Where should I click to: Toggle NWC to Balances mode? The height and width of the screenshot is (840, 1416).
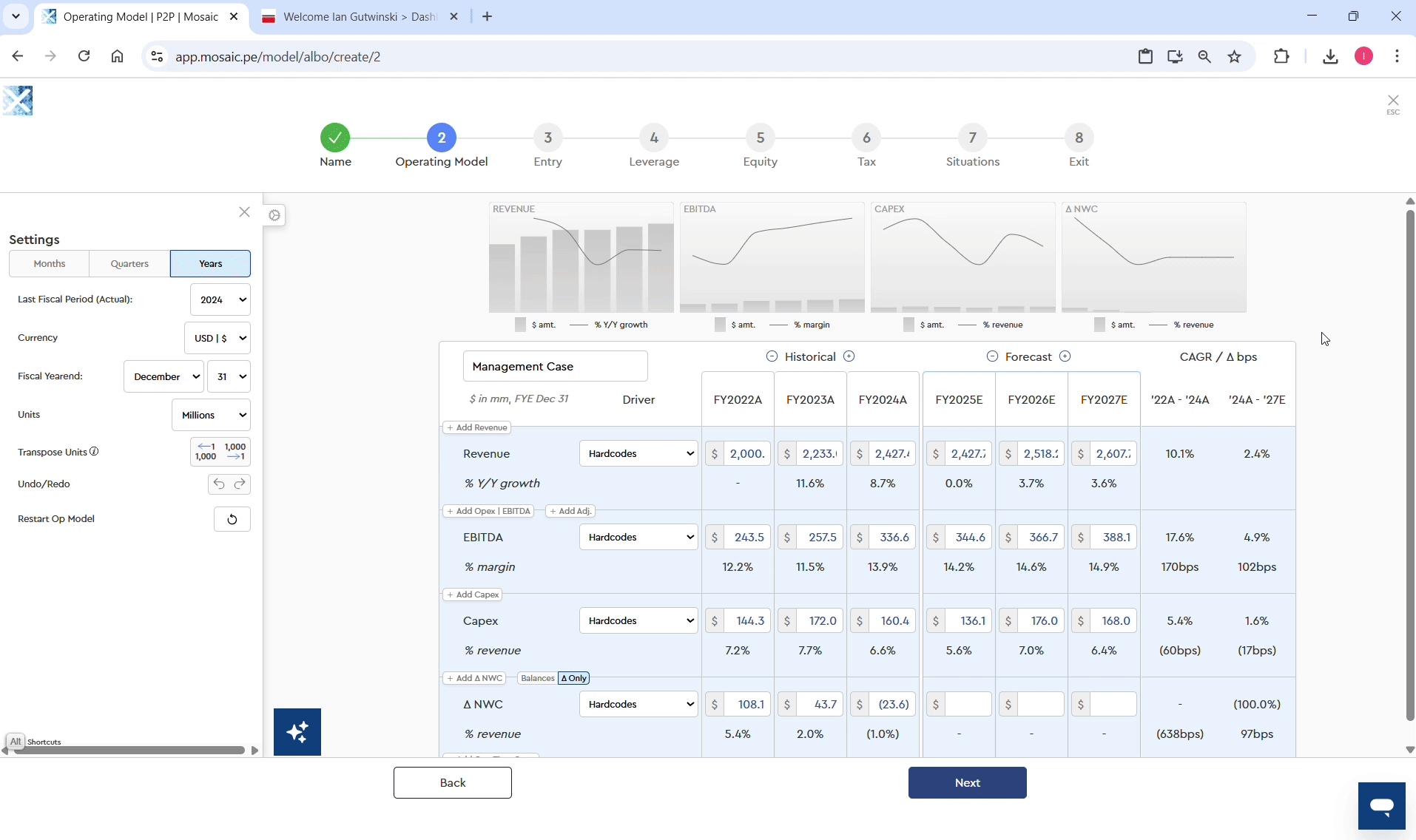pyautogui.click(x=537, y=678)
